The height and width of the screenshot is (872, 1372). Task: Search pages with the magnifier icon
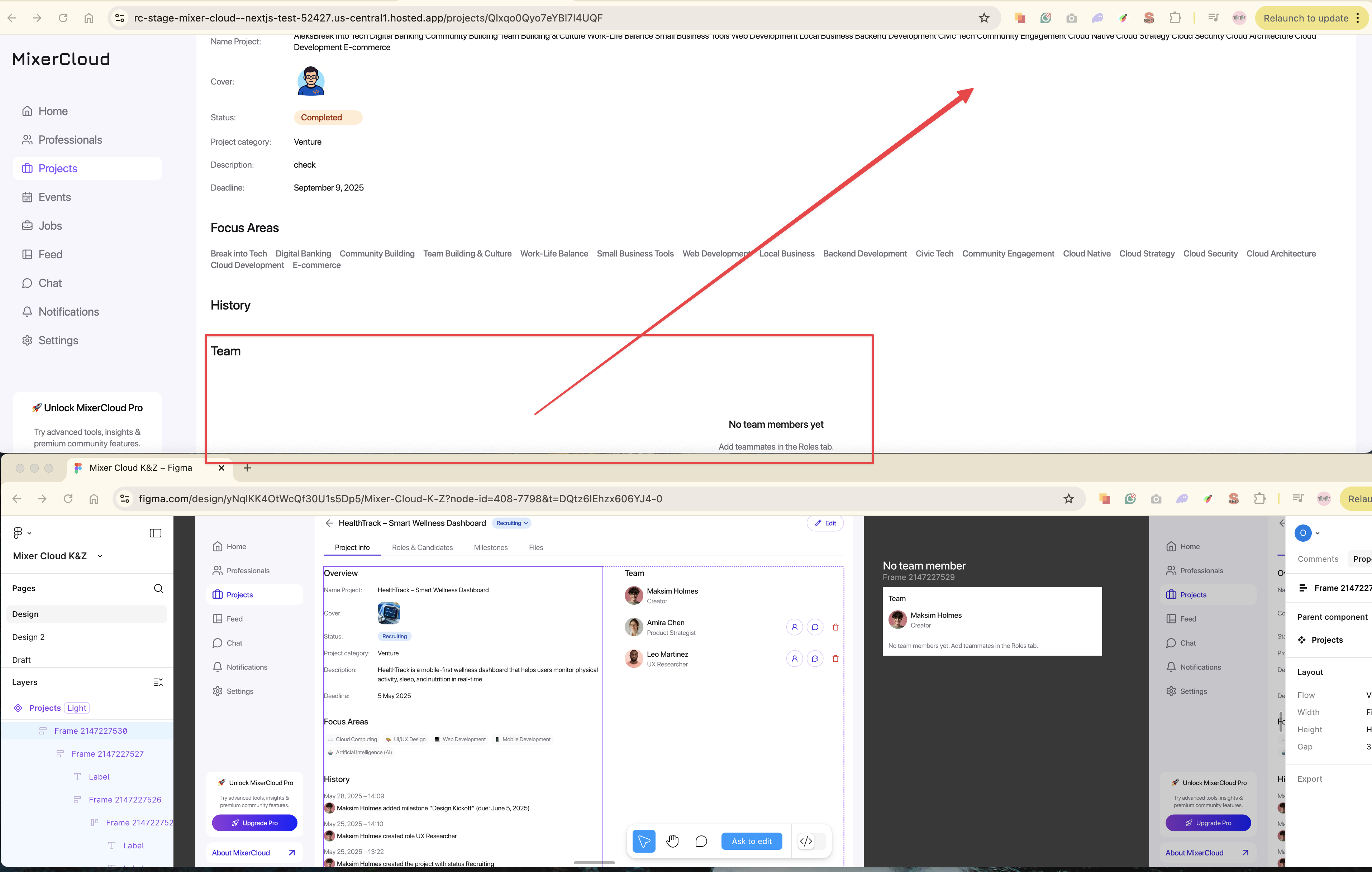158,588
